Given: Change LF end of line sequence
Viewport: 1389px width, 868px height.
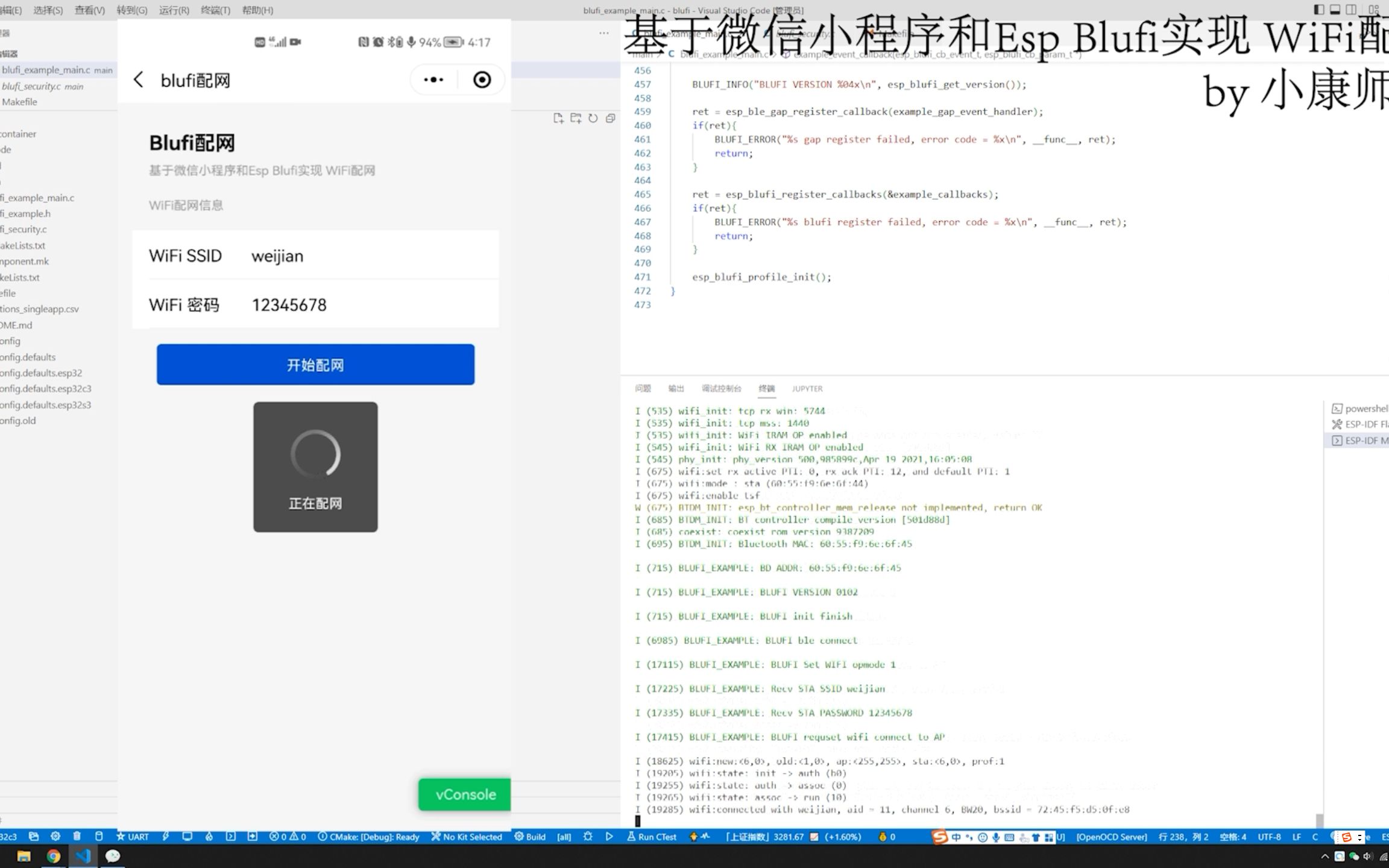Looking at the screenshot, I should tap(1297, 836).
